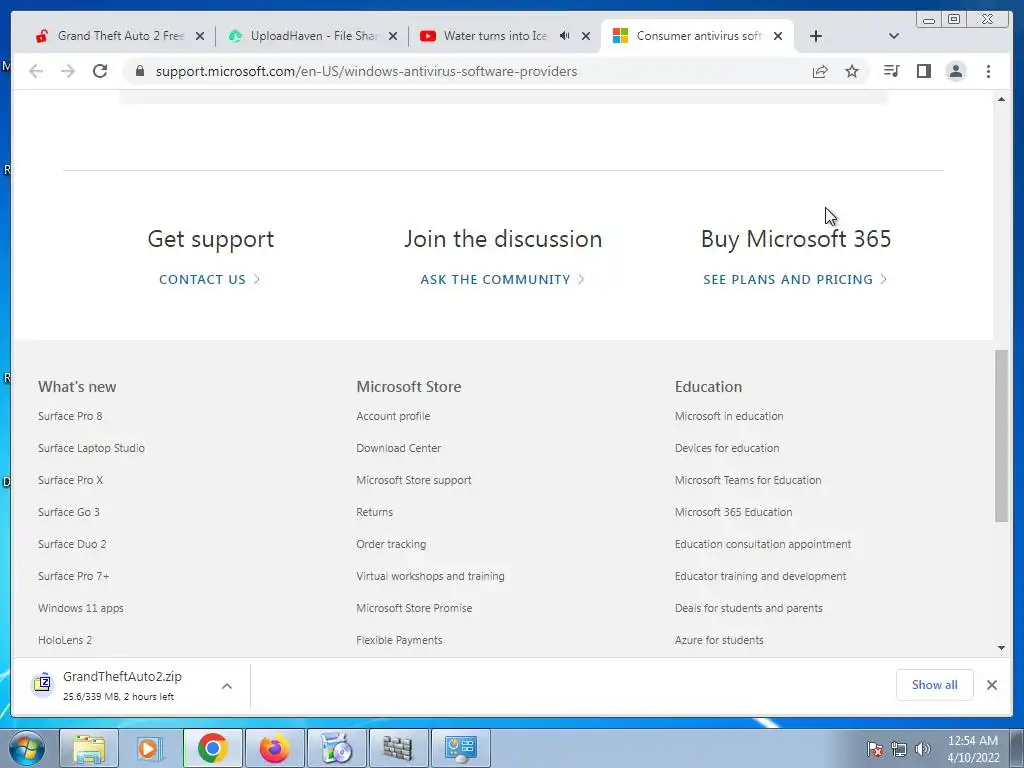1024x768 pixels.
Task: Open the Flexible Payments link
Action: [x=399, y=640]
